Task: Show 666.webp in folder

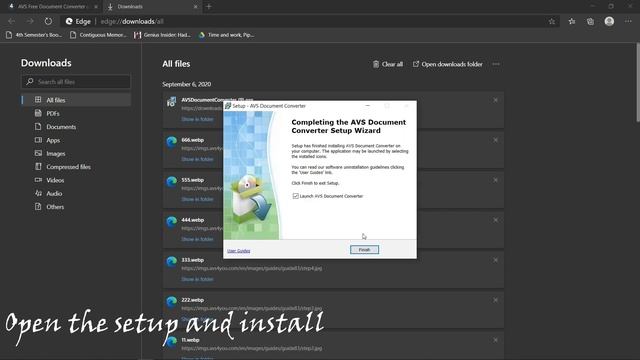Action: click(x=197, y=159)
